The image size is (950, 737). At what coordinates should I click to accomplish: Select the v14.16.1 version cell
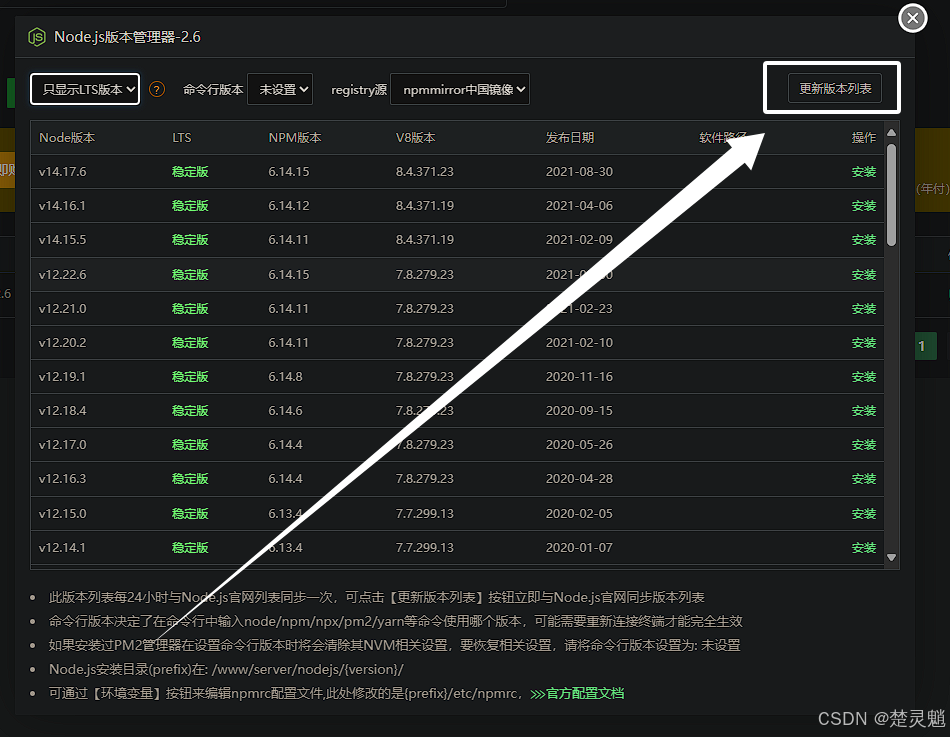pos(62,205)
